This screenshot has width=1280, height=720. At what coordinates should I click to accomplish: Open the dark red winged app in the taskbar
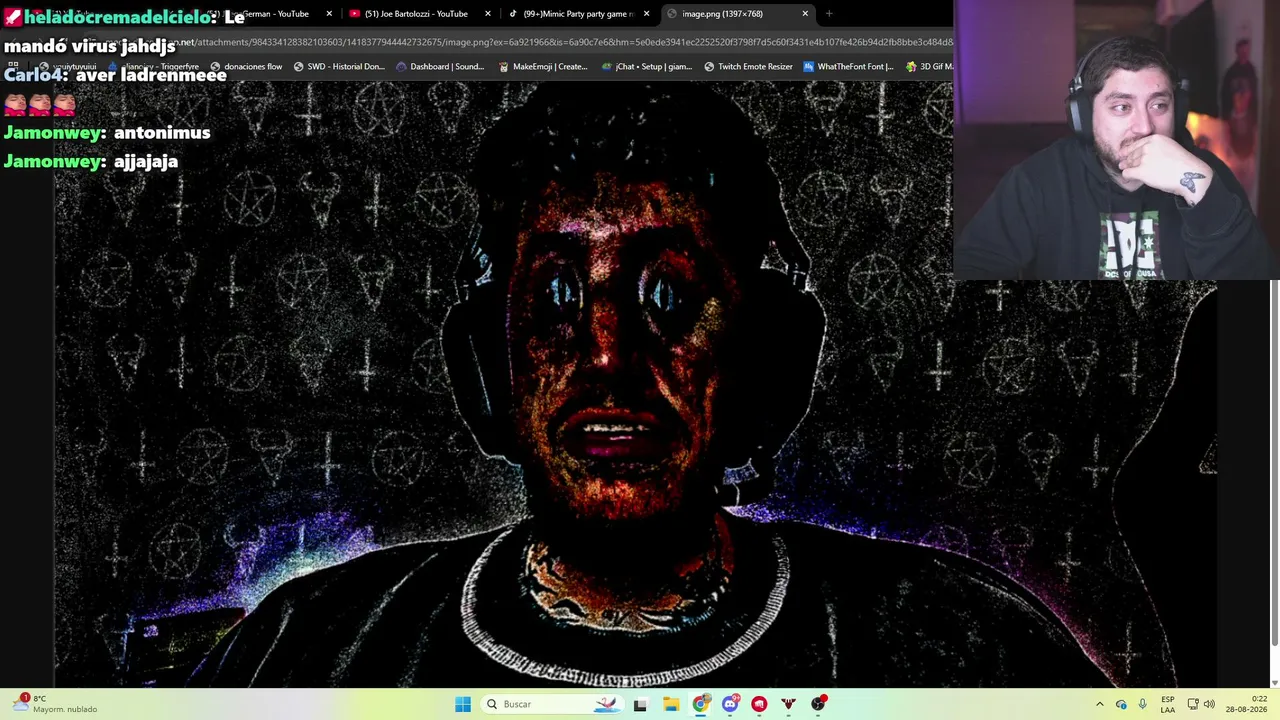click(x=789, y=704)
